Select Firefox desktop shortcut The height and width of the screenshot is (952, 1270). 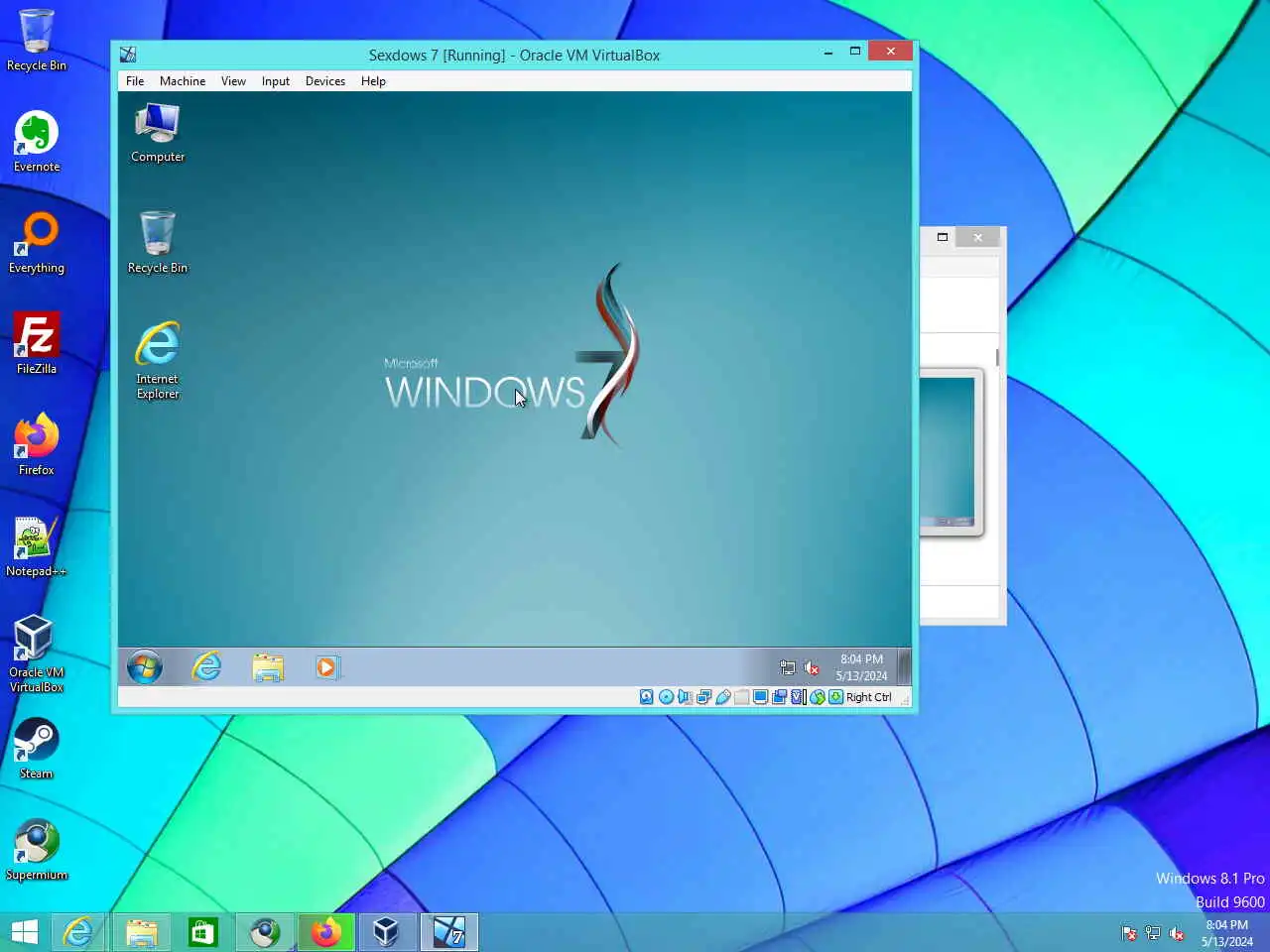click(x=37, y=445)
